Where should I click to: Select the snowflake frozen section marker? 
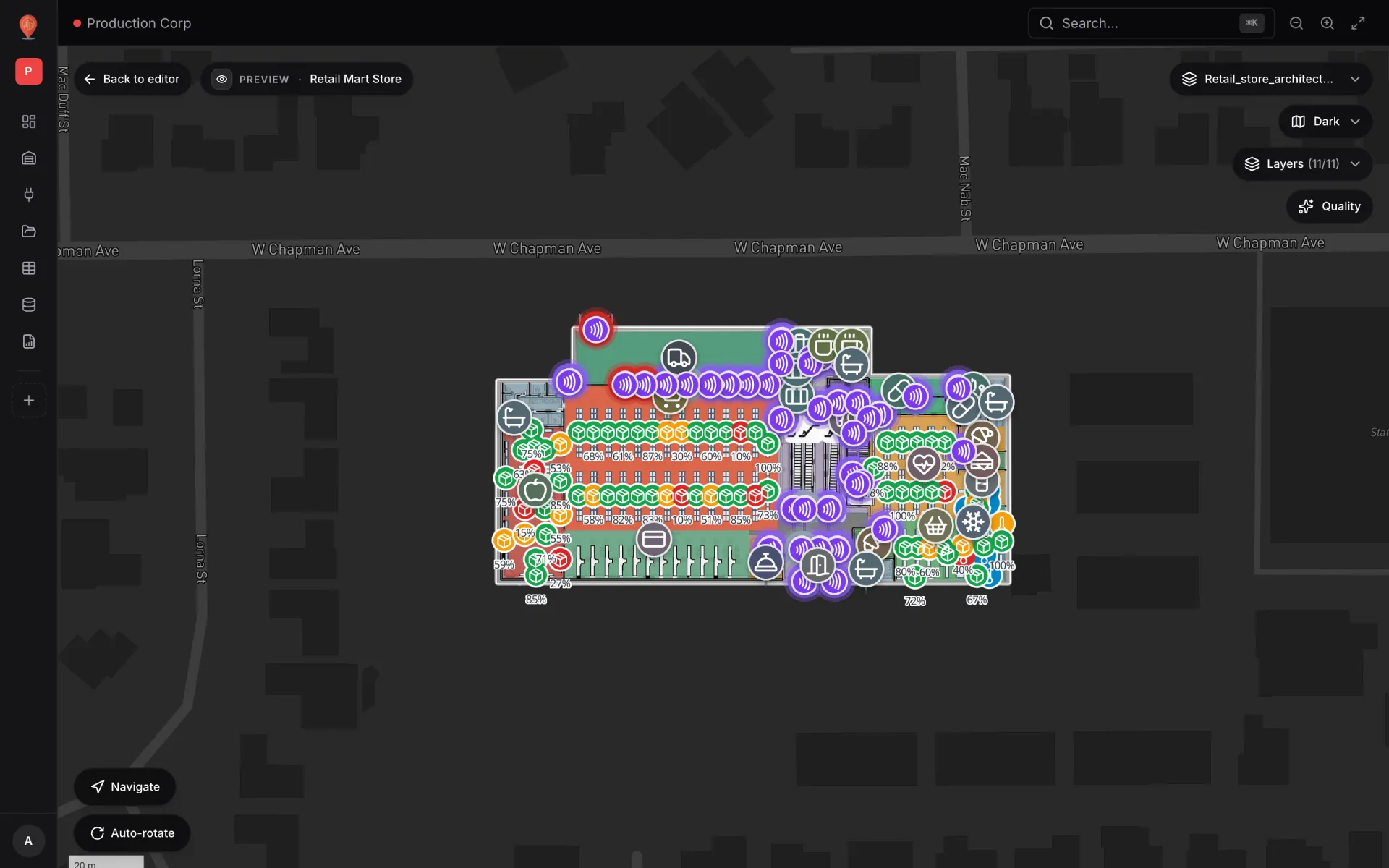[973, 522]
